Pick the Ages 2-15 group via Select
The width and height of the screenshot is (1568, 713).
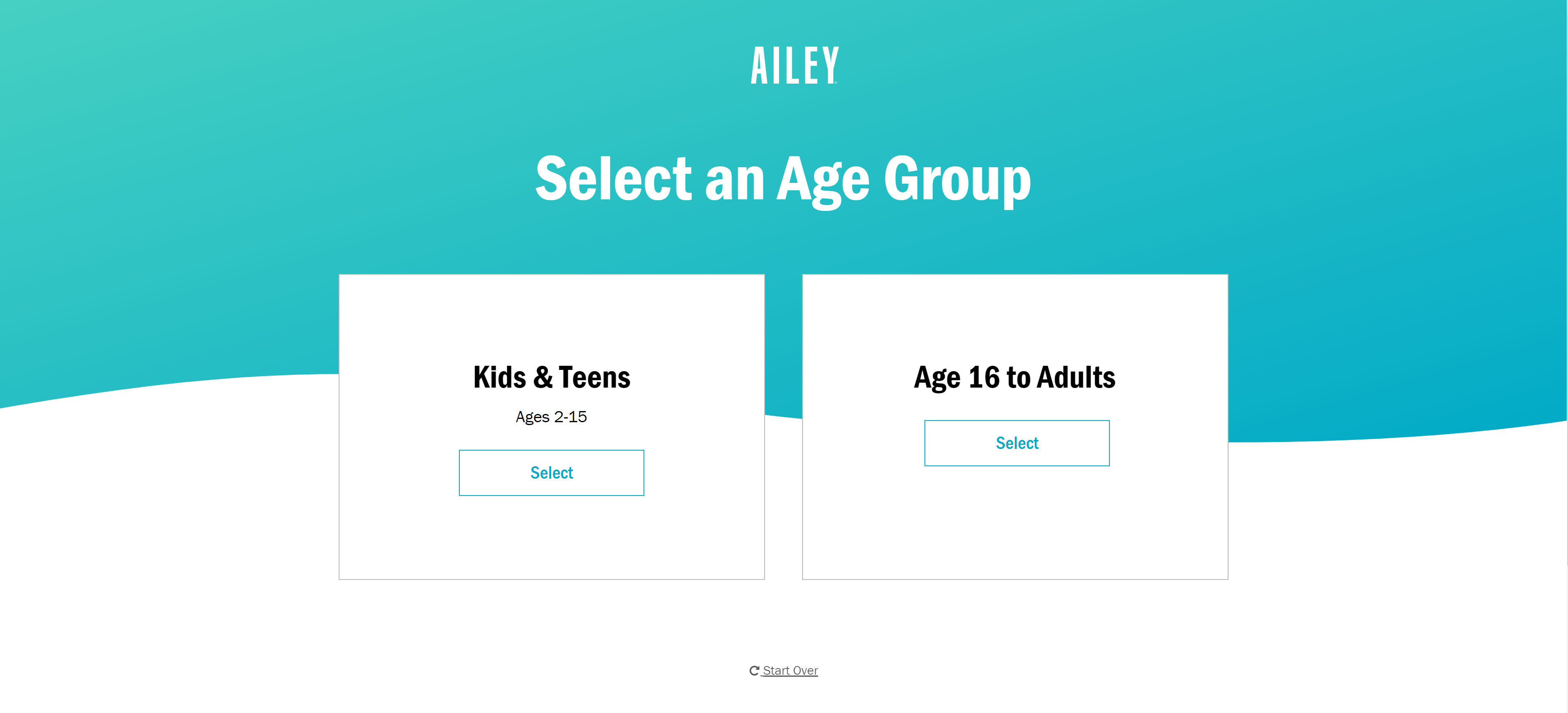coord(551,473)
